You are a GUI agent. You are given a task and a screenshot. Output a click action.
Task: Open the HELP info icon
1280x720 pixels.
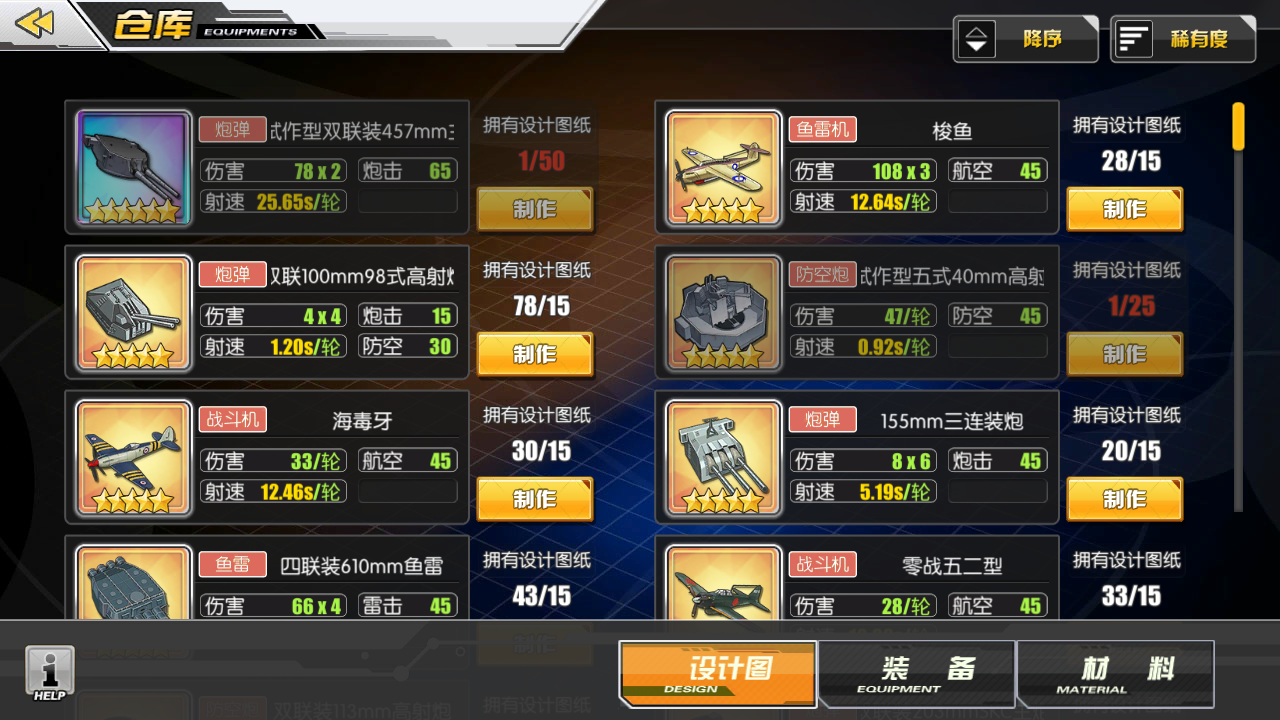50,673
